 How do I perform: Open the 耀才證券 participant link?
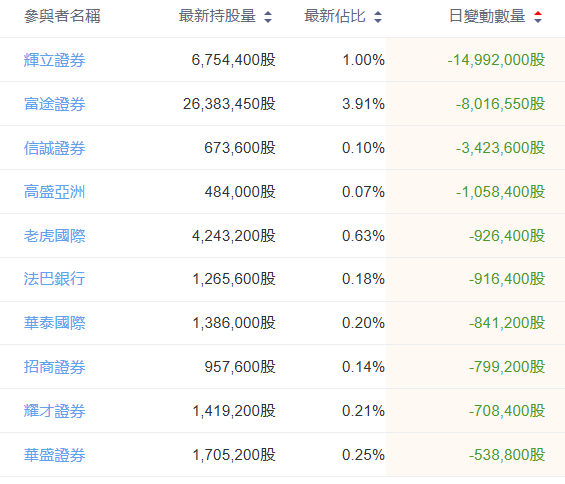pyautogui.click(x=54, y=411)
